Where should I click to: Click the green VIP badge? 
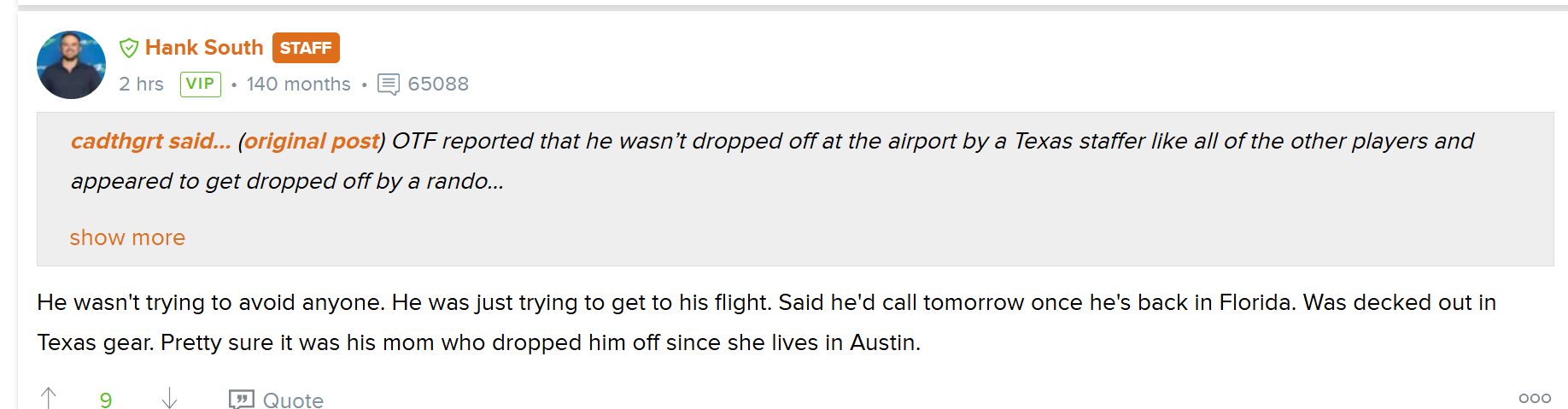pos(201,84)
